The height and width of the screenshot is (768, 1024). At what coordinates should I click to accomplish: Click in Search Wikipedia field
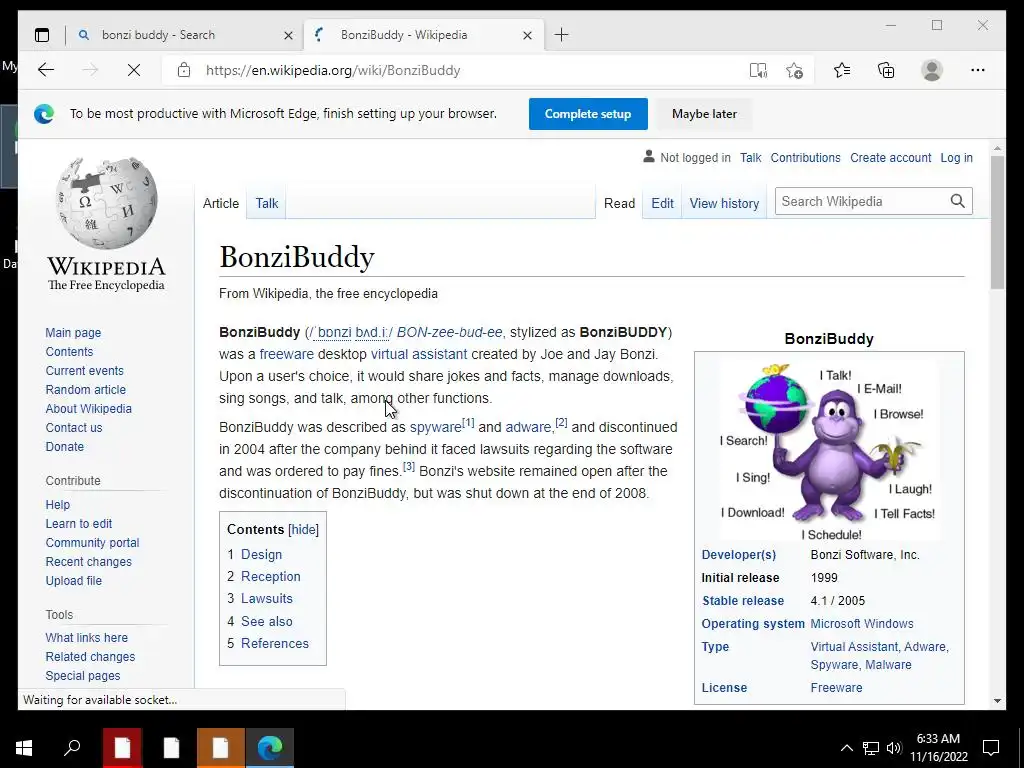coord(861,201)
